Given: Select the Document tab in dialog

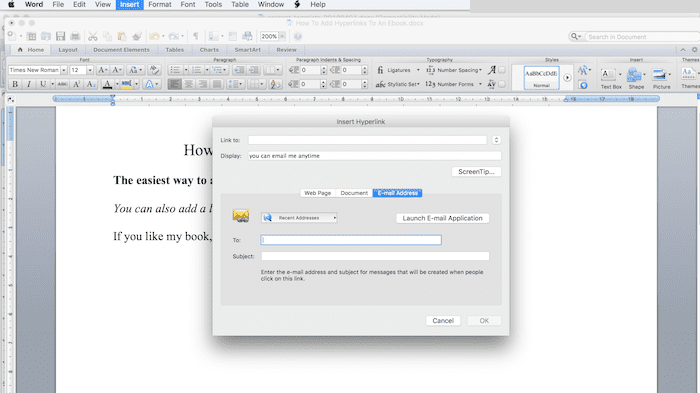Looking at the screenshot, I should click(x=354, y=193).
